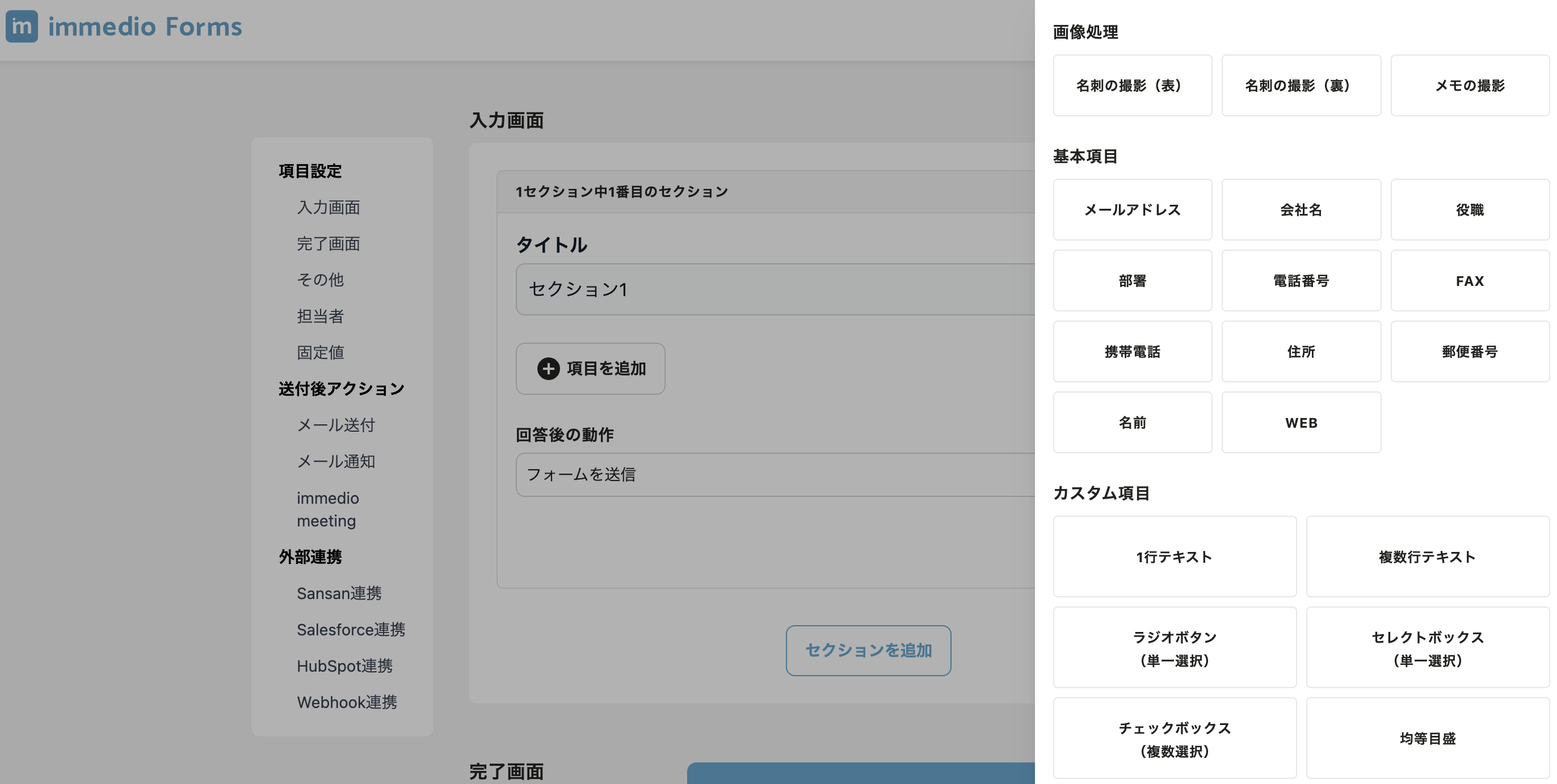Insert the 郵便番号 field

(x=1470, y=351)
